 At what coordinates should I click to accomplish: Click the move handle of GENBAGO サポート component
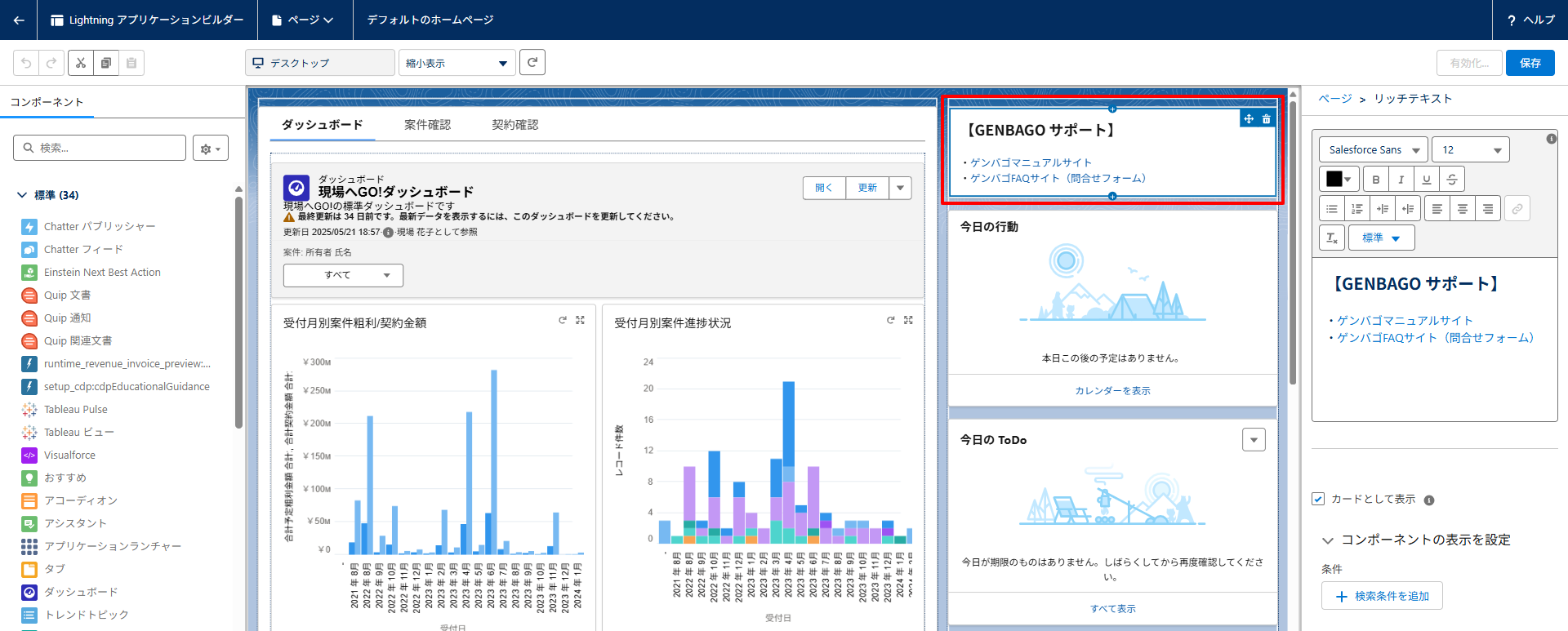click(x=1249, y=119)
